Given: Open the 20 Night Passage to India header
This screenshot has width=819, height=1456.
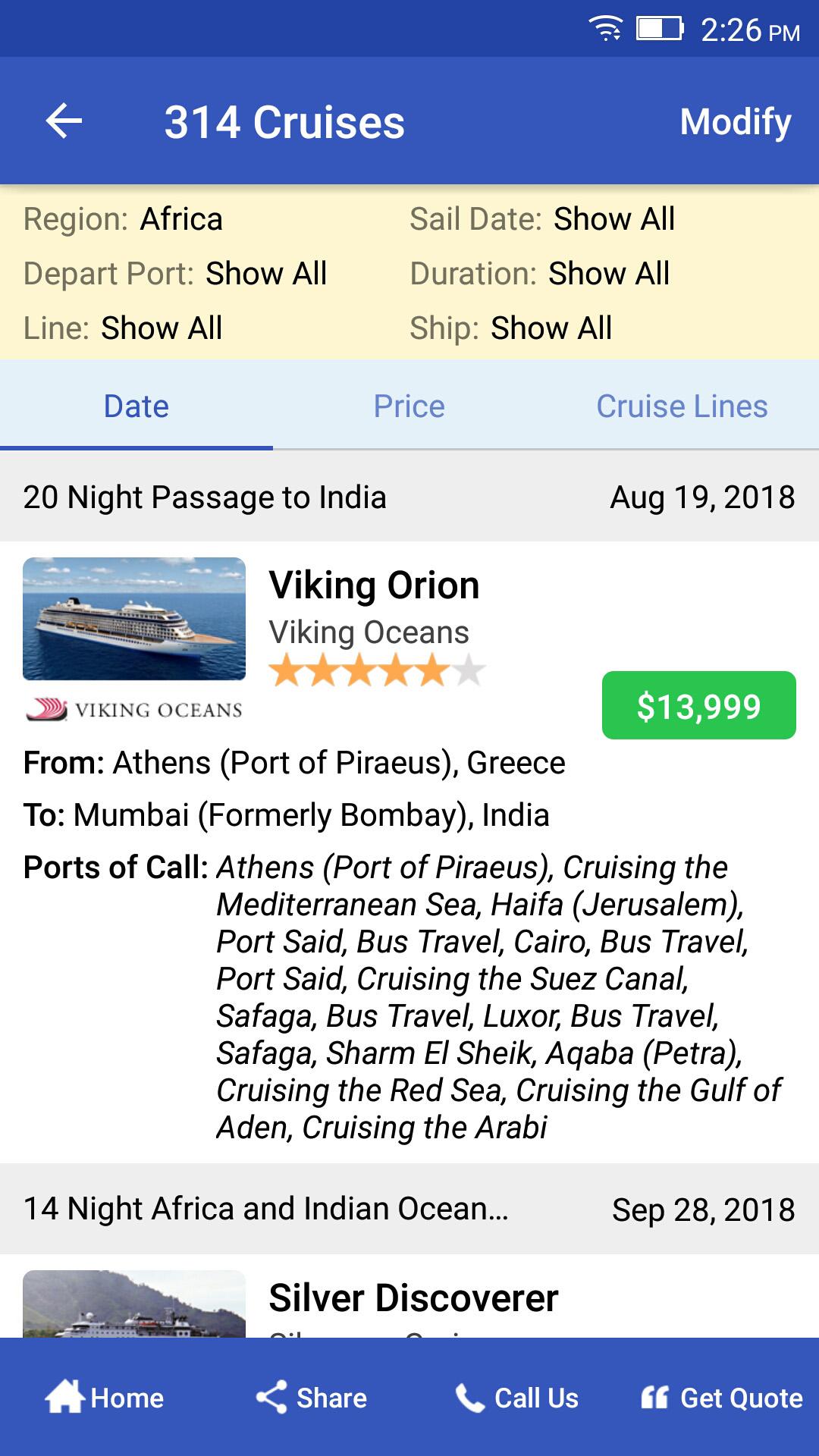Looking at the screenshot, I should pos(205,497).
